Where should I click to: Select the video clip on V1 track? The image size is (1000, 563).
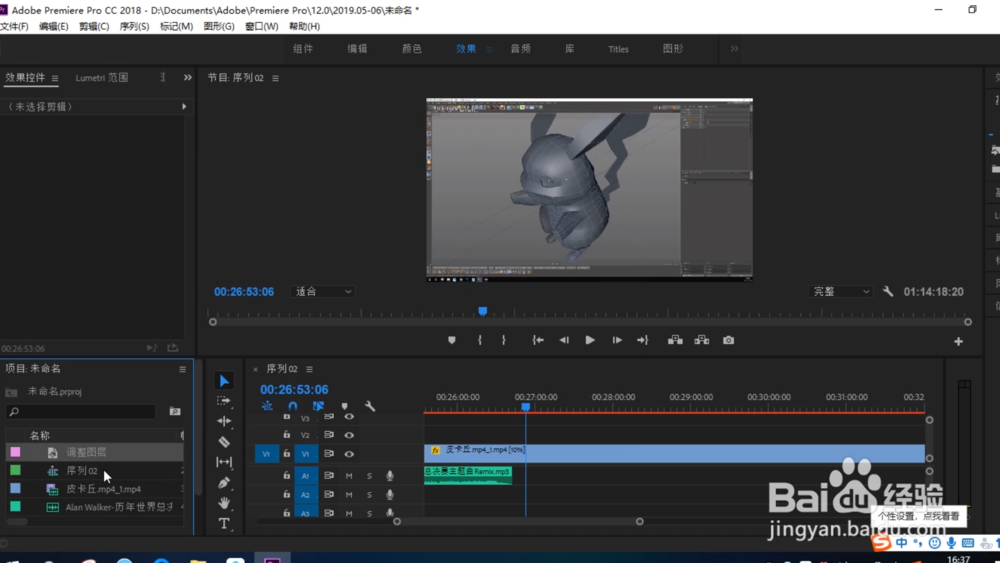point(674,453)
